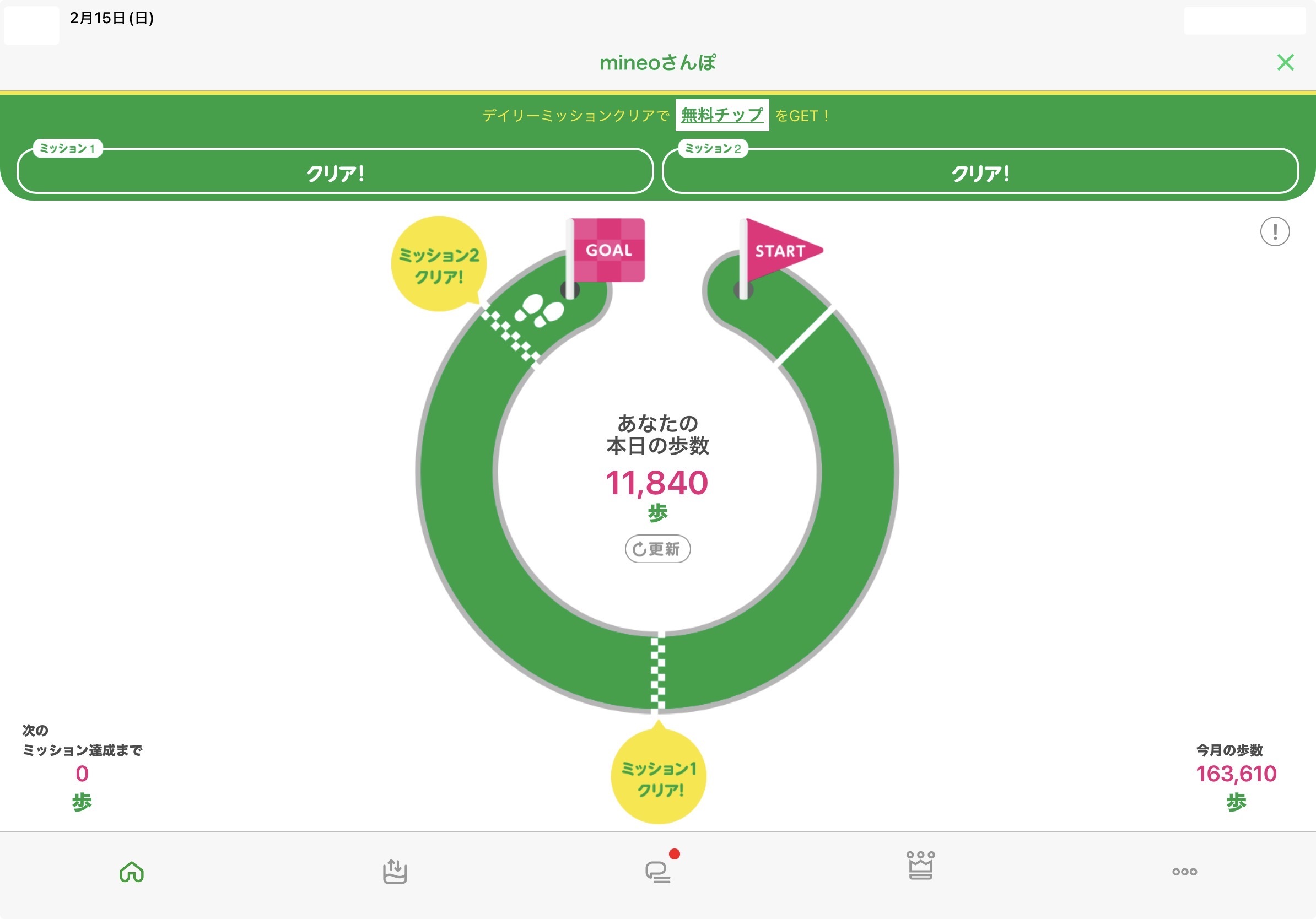Tap the bottom checkered mission 1 marker

click(658, 674)
